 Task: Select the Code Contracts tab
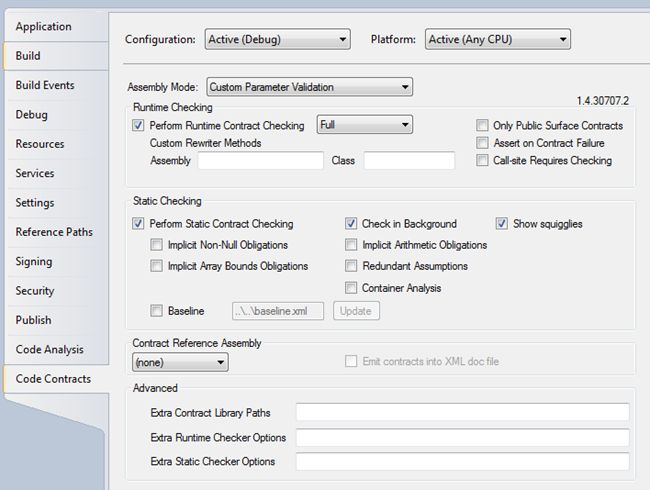pyautogui.click(x=56, y=378)
